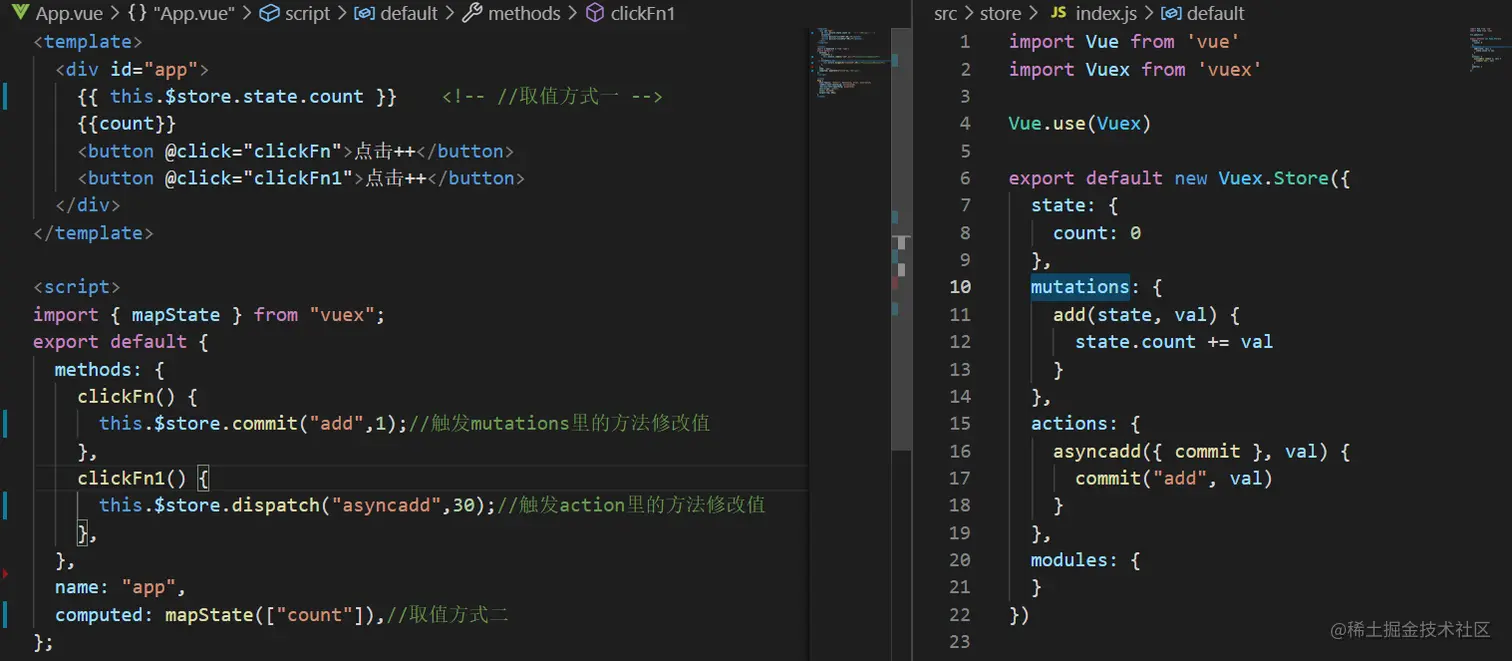
Task: Click line number 15 in index.js
Action: coord(959,423)
